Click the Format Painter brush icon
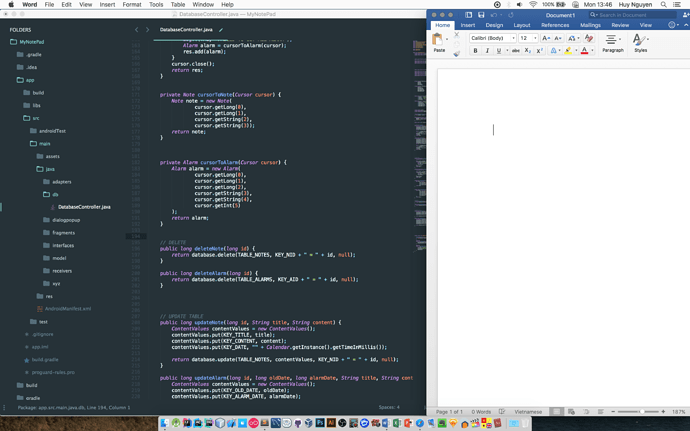This screenshot has width=690, height=431. click(456, 54)
